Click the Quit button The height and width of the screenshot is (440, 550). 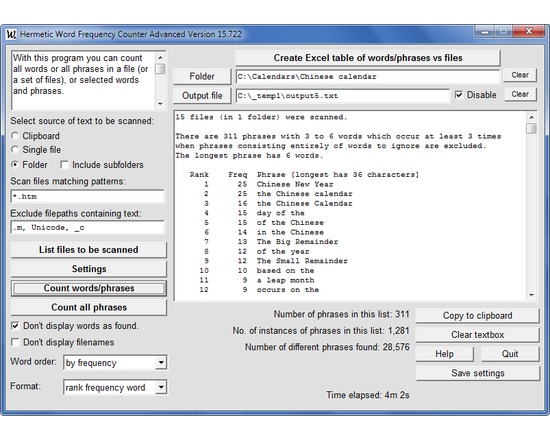point(510,354)
